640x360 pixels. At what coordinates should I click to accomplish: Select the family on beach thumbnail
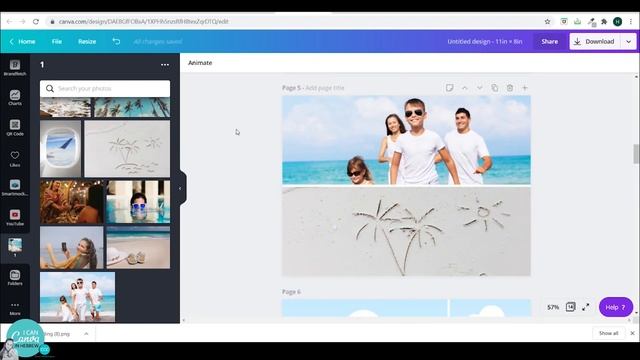coord(77,297)
